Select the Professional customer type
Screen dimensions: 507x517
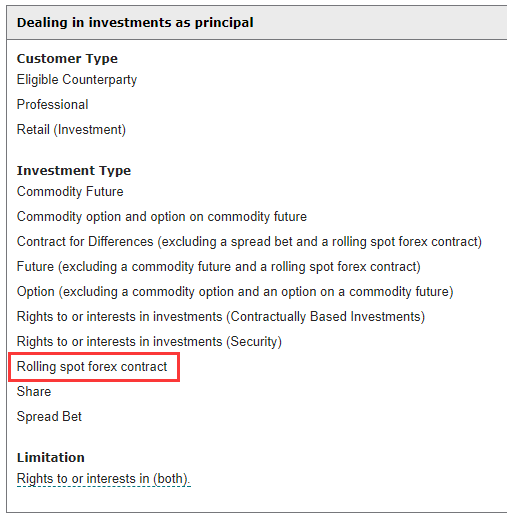pos(53,105)
